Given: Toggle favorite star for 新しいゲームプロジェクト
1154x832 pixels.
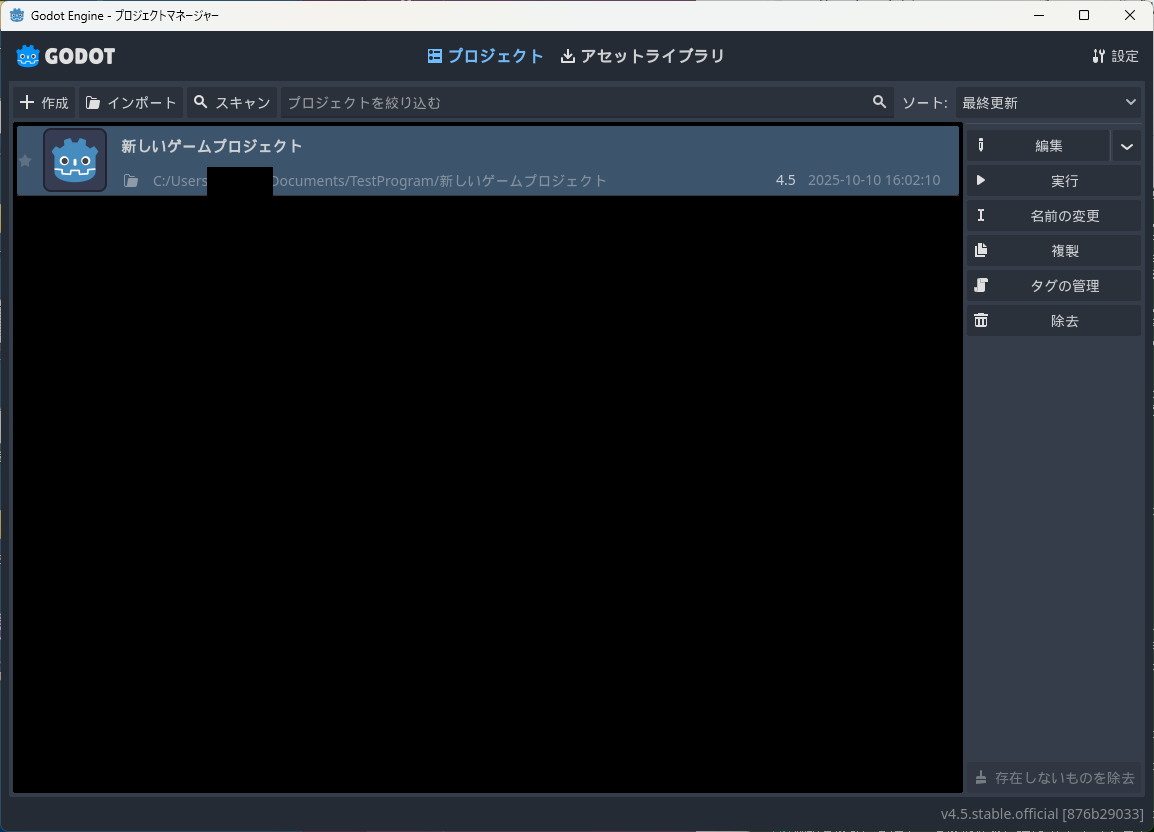Looking at the screenshot, I should tap(25, 161).
